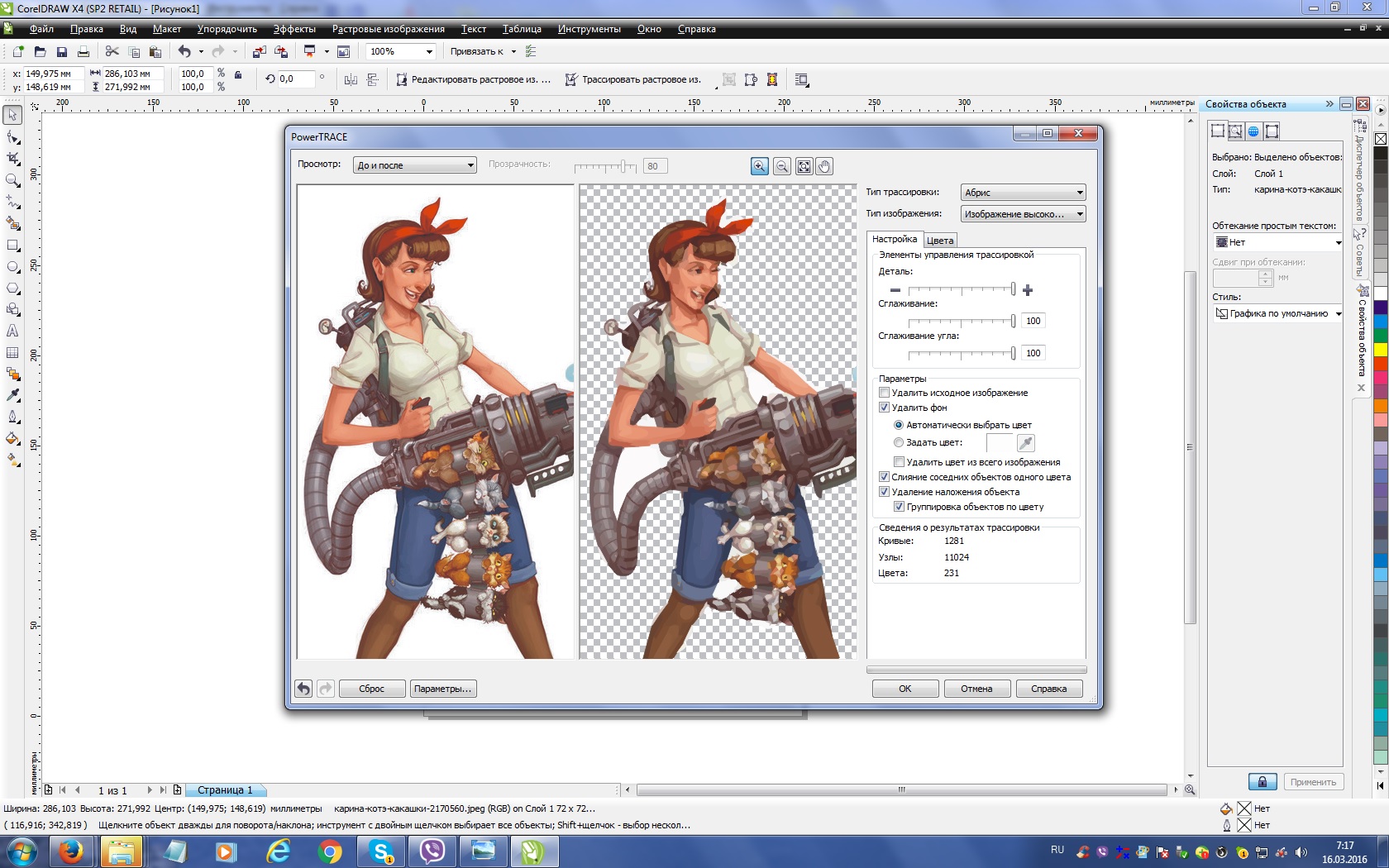1389x868 pixels.
Task: Switch to the 'Цвета' tab
Action: coord(940,241)
